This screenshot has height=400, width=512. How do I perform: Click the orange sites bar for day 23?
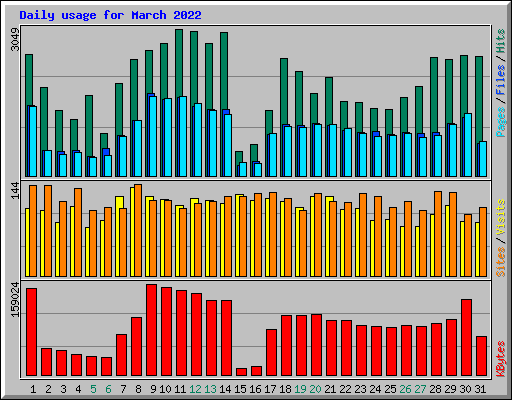click(x=363, y=235)
